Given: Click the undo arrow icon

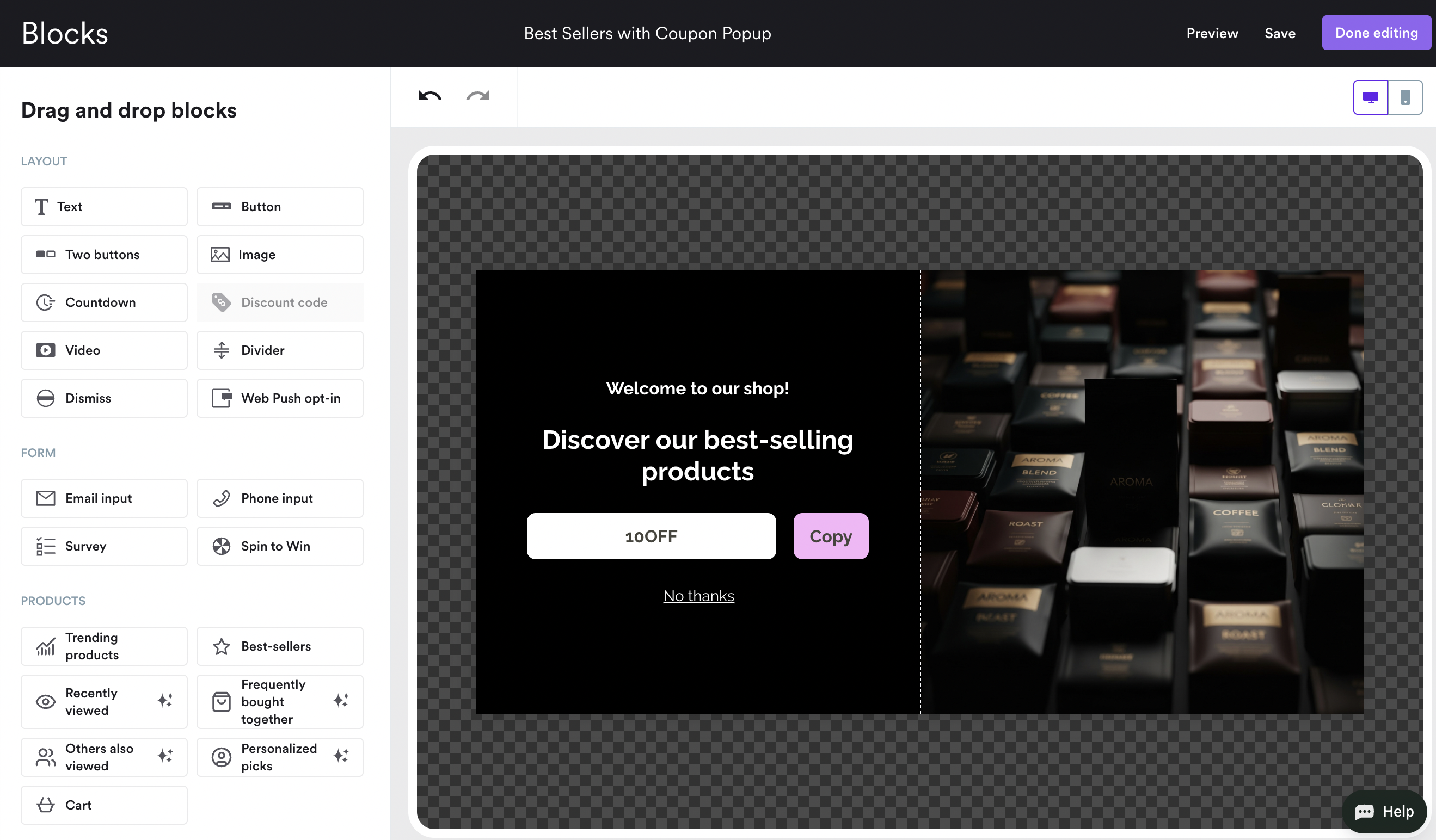Looking at the screenshot, I should [429, 96].
